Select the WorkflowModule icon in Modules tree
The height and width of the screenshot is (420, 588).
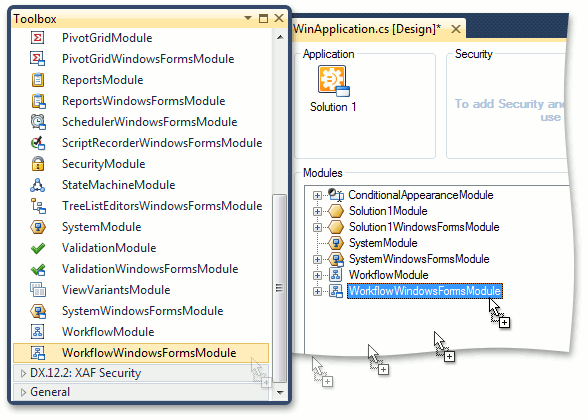[x=335, y=275]
